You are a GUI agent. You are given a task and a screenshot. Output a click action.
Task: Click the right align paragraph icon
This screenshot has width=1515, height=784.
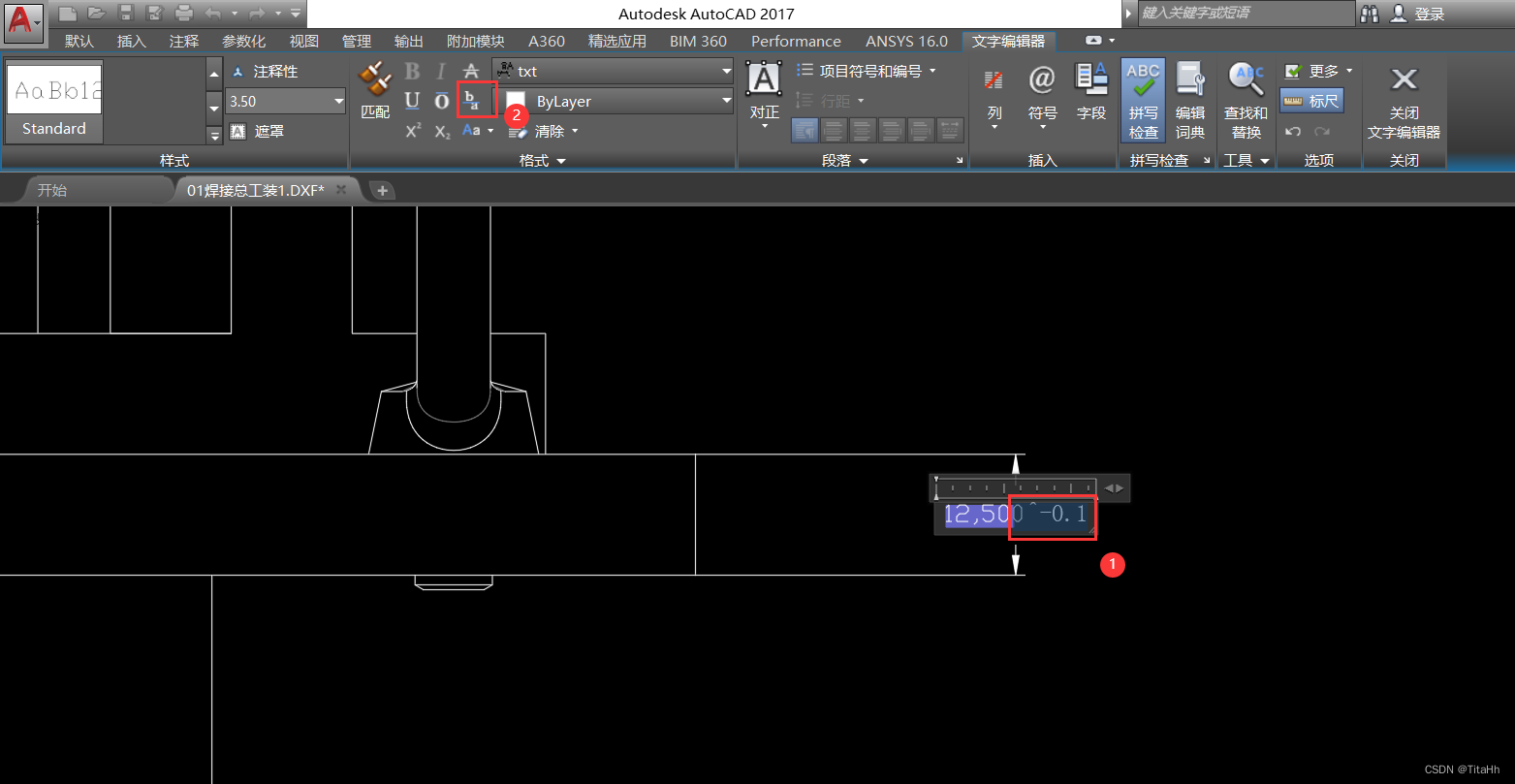[x=892, y=130]
